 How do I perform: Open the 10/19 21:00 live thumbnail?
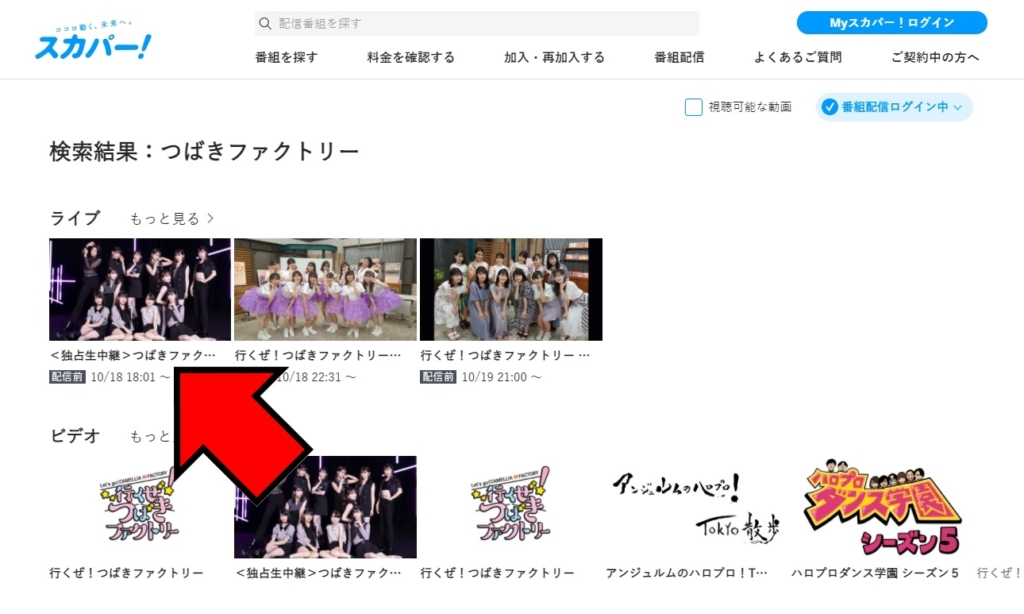click(x=511, y=289)
